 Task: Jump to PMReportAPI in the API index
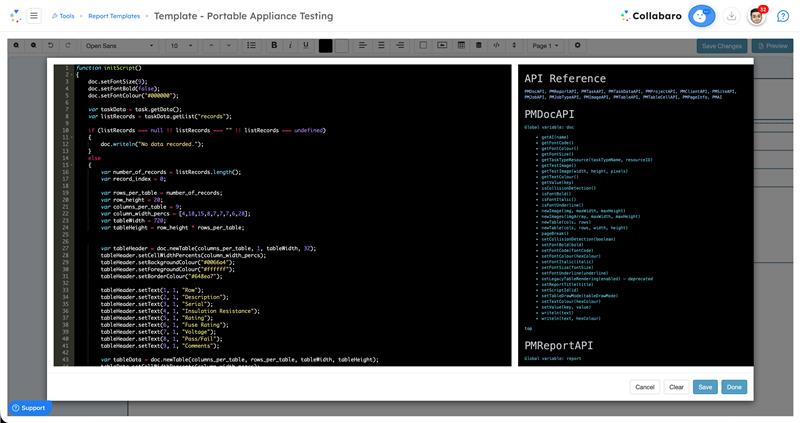click(563, 91)
